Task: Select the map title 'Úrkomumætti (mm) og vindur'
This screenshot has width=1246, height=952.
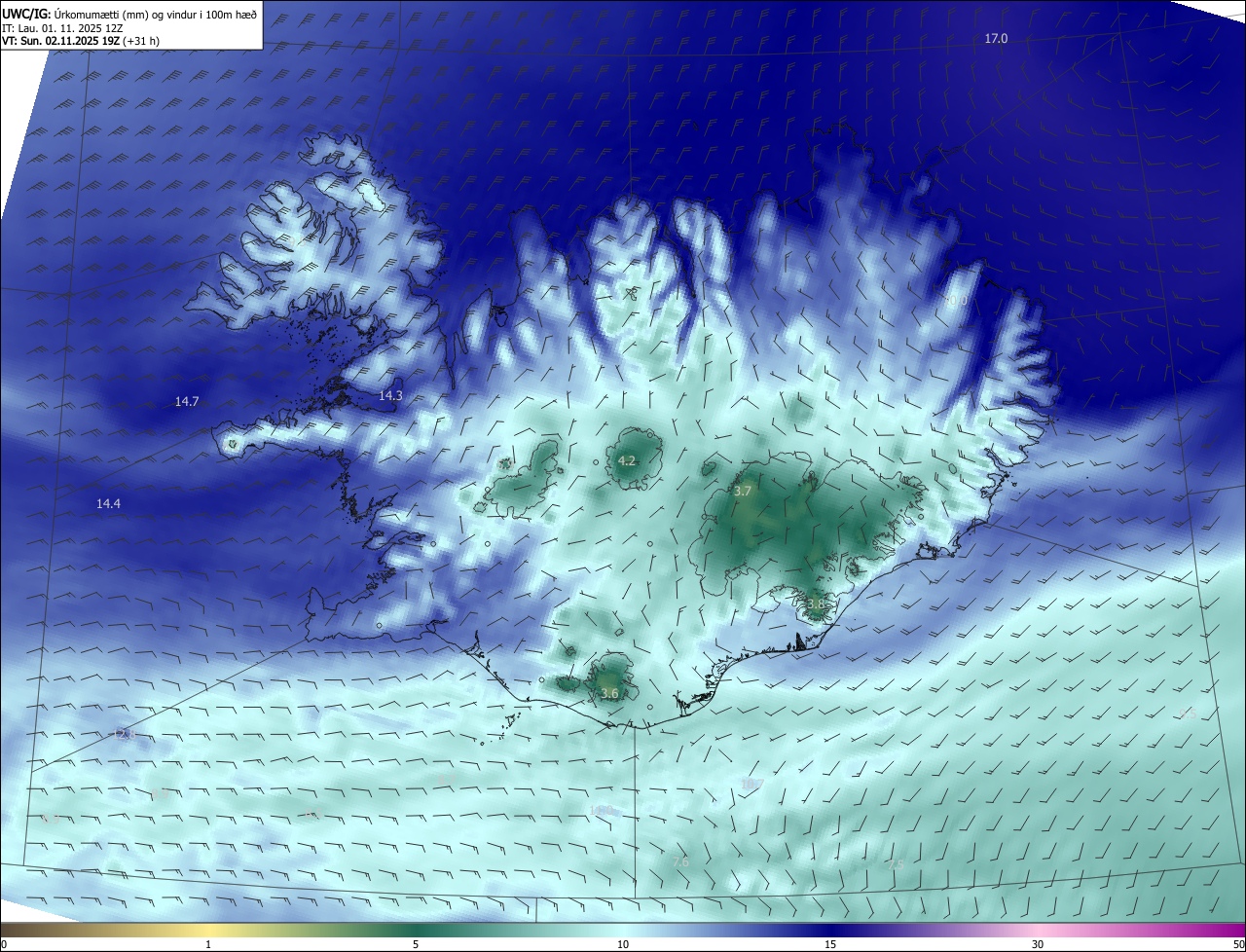Action: coord(155,13)
